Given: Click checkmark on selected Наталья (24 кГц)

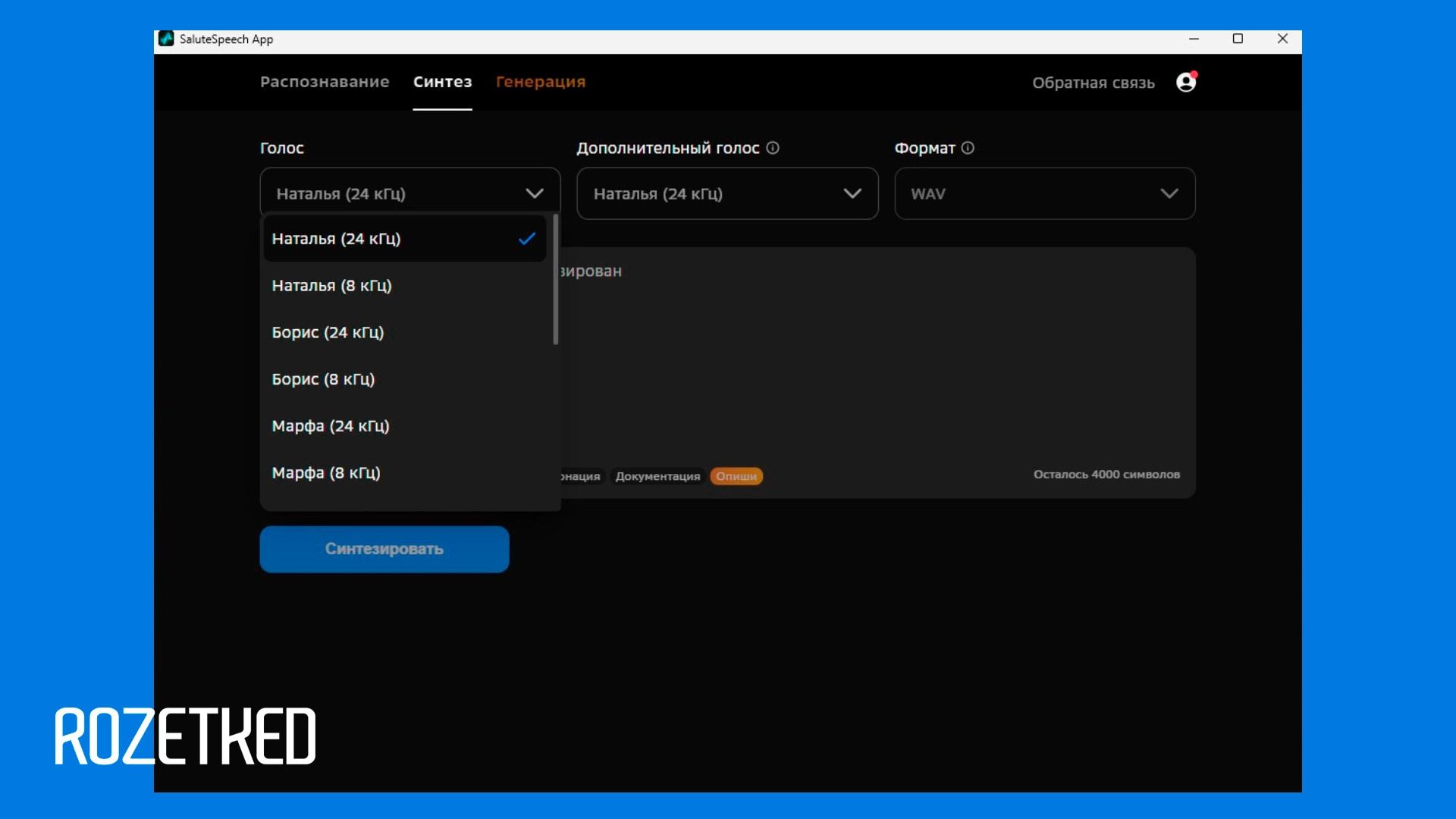Looking at the screenshot, I should 527,239.
